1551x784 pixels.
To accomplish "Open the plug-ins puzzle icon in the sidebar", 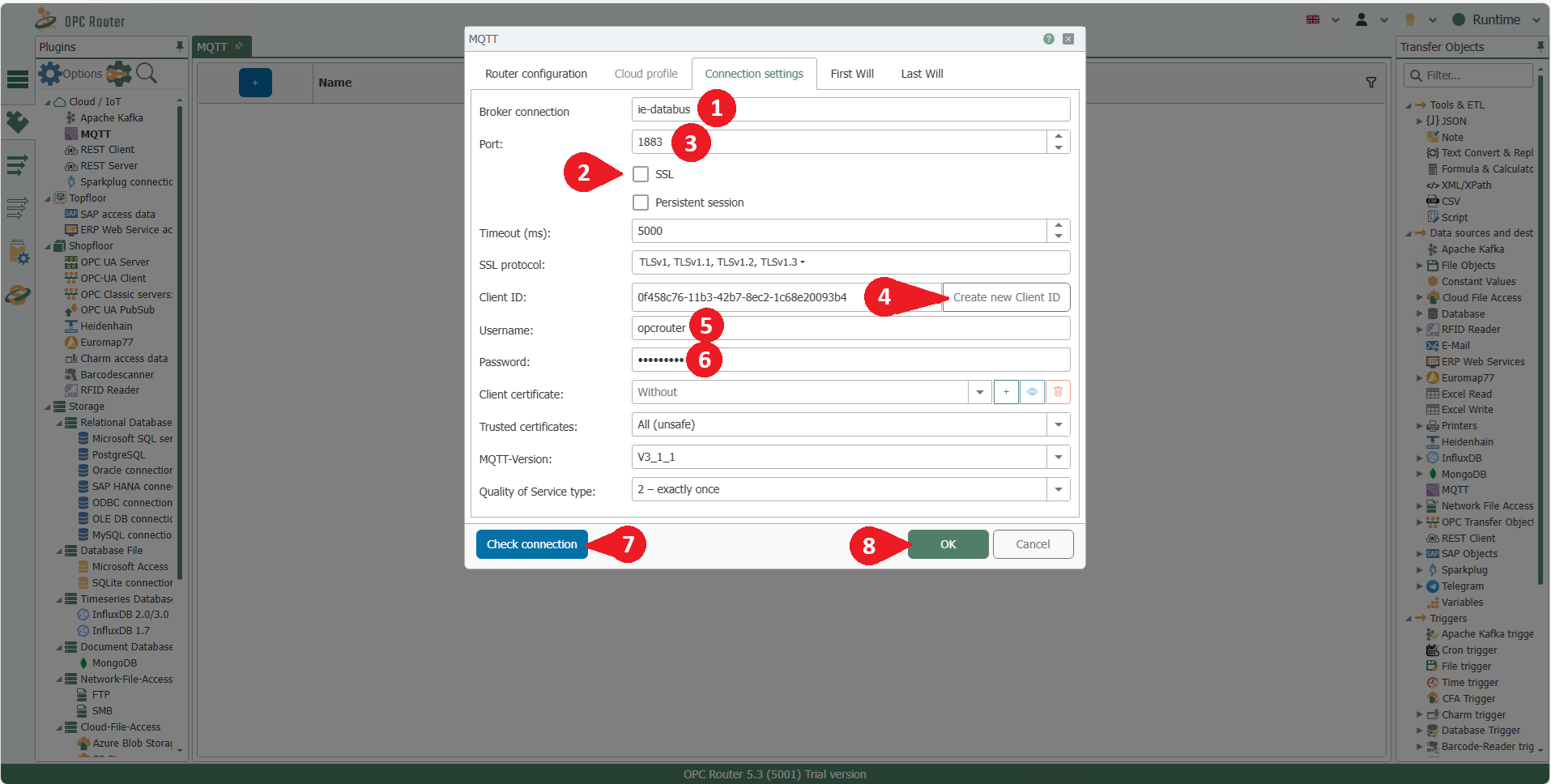I will tap(17, 121).
